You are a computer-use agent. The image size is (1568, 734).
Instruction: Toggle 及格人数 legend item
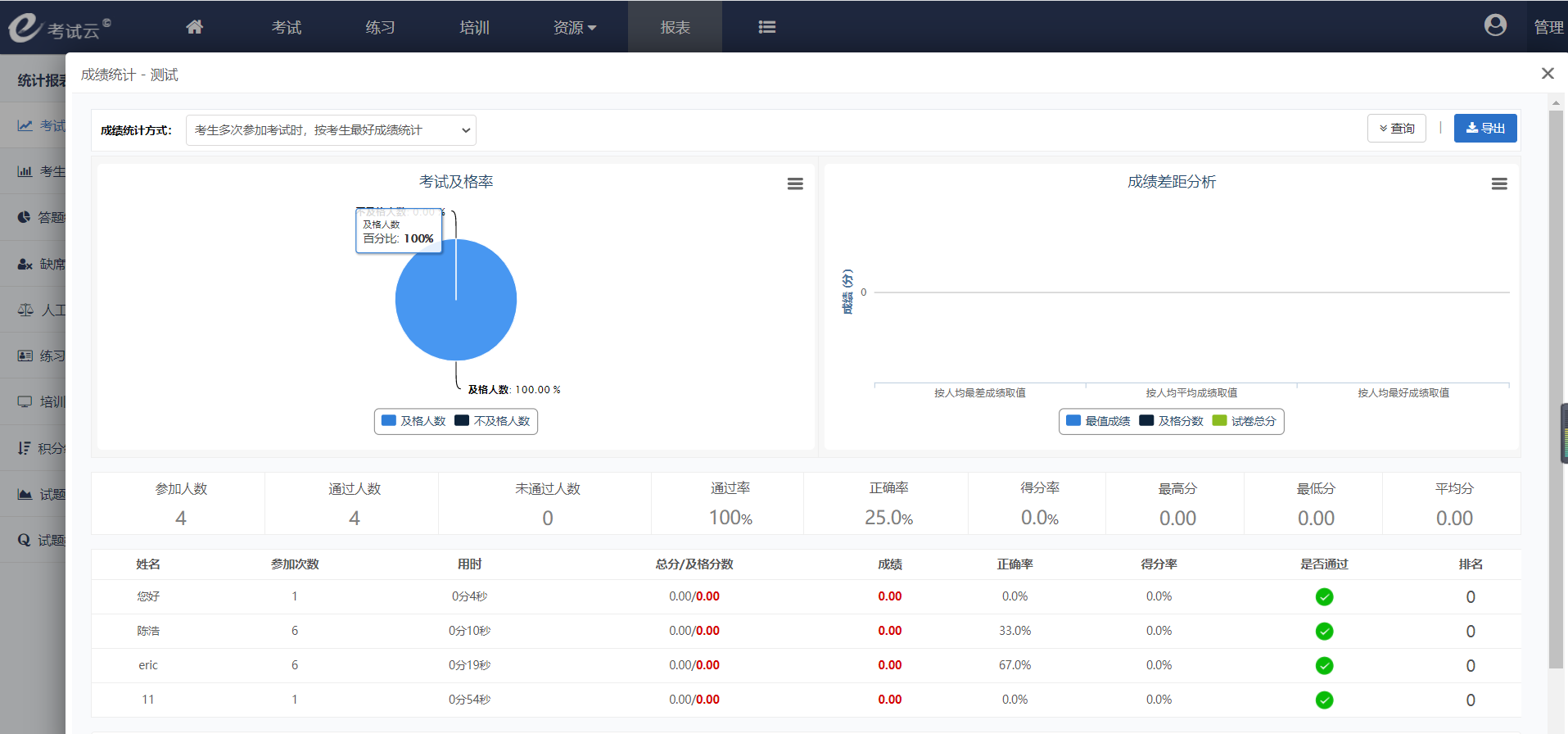click(x=413, y=421)
